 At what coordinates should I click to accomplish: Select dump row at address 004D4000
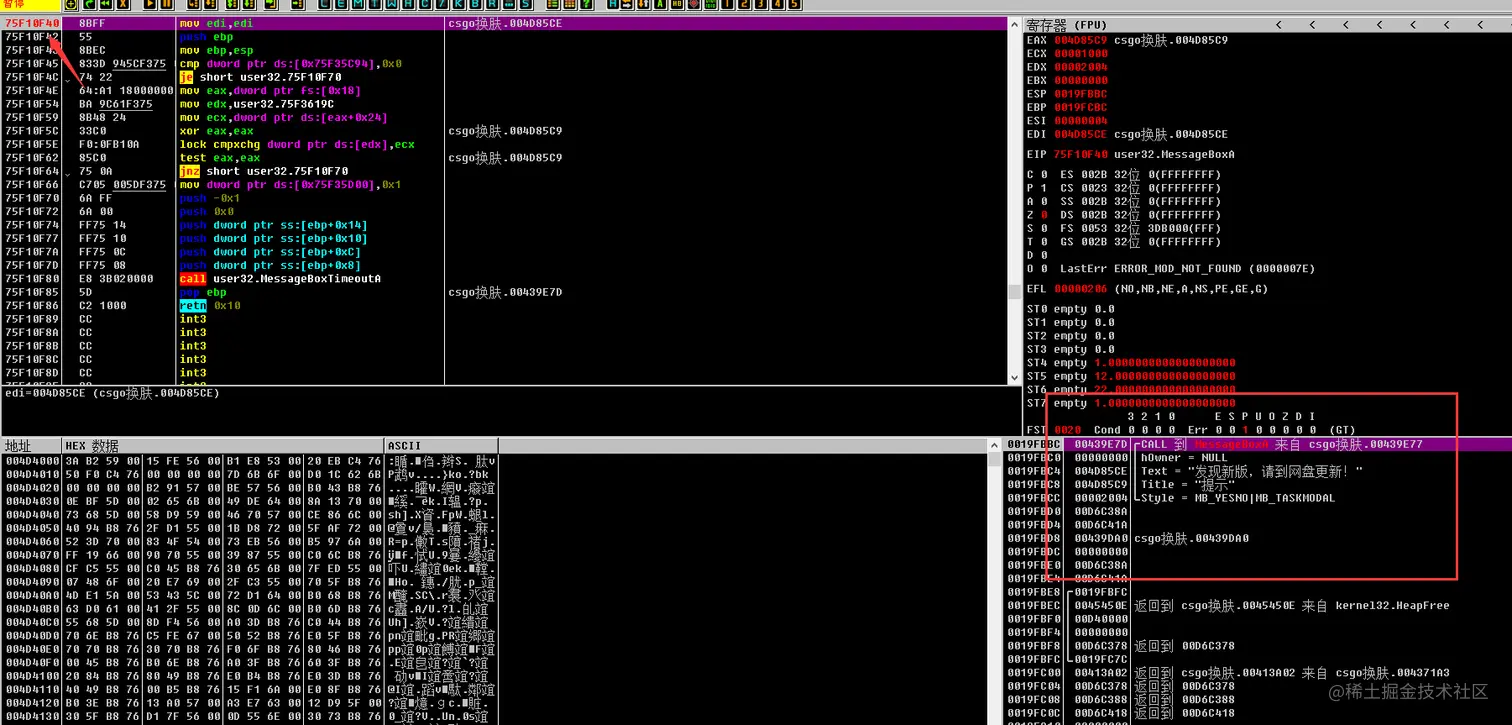(250, 461)
